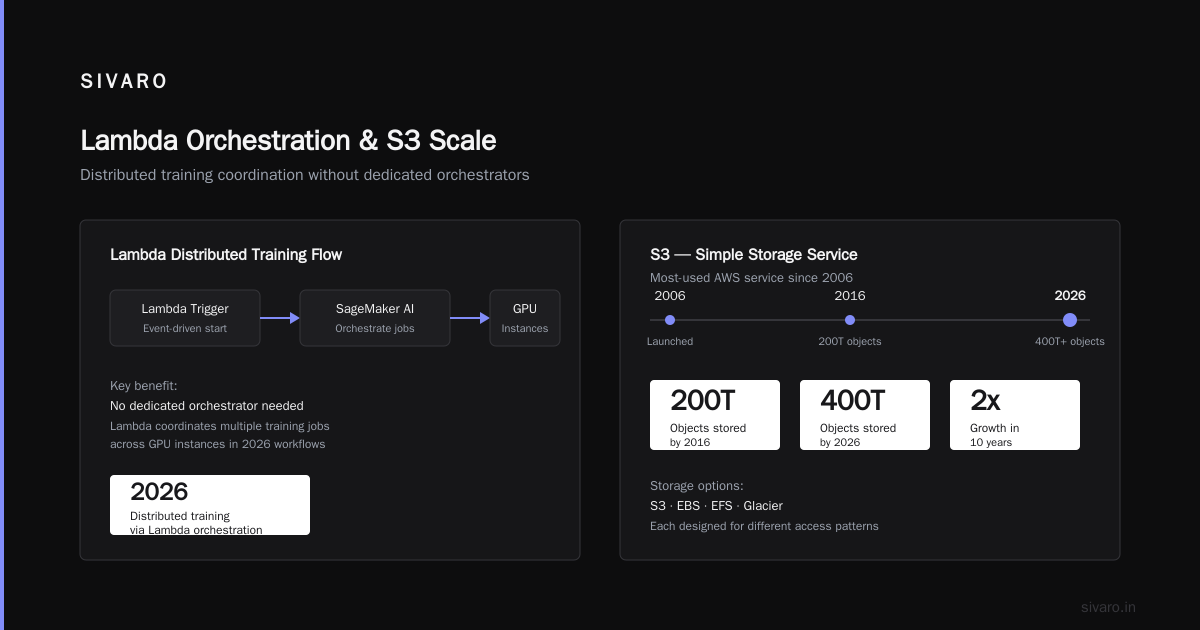Open the sivaro.in footer link
The height and width of the screenshot is (630, 1200).
coord(1108,607)
